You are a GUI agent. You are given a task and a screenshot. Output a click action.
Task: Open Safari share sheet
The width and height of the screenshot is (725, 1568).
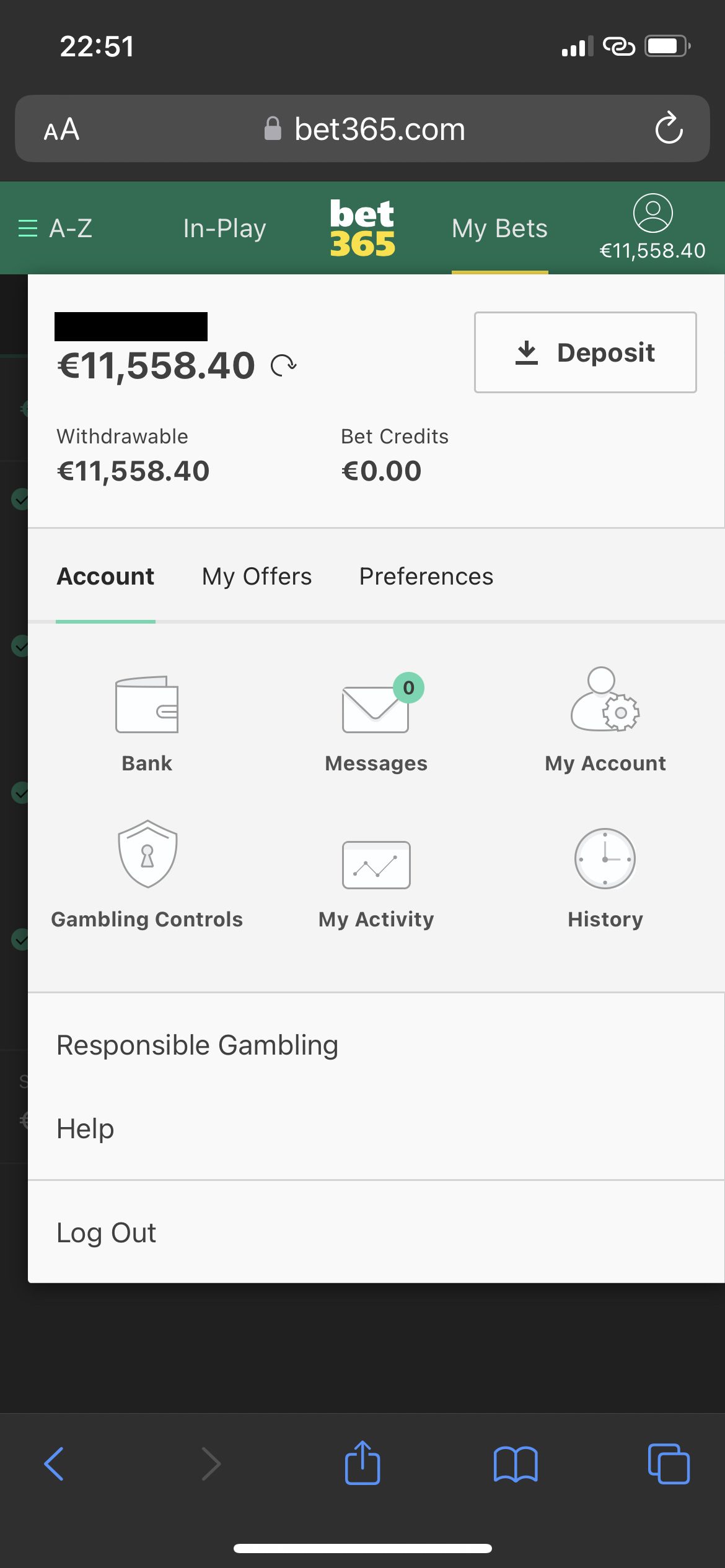tap(362, 1463)
